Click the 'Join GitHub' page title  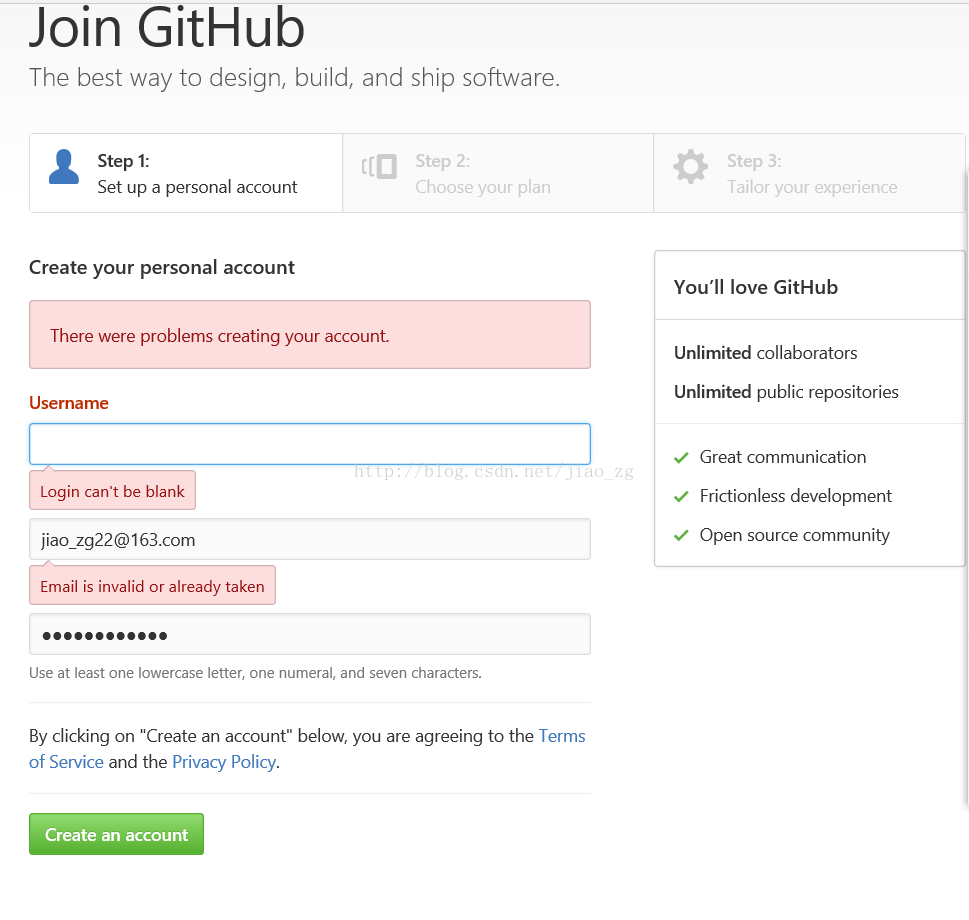pos(167,28)
